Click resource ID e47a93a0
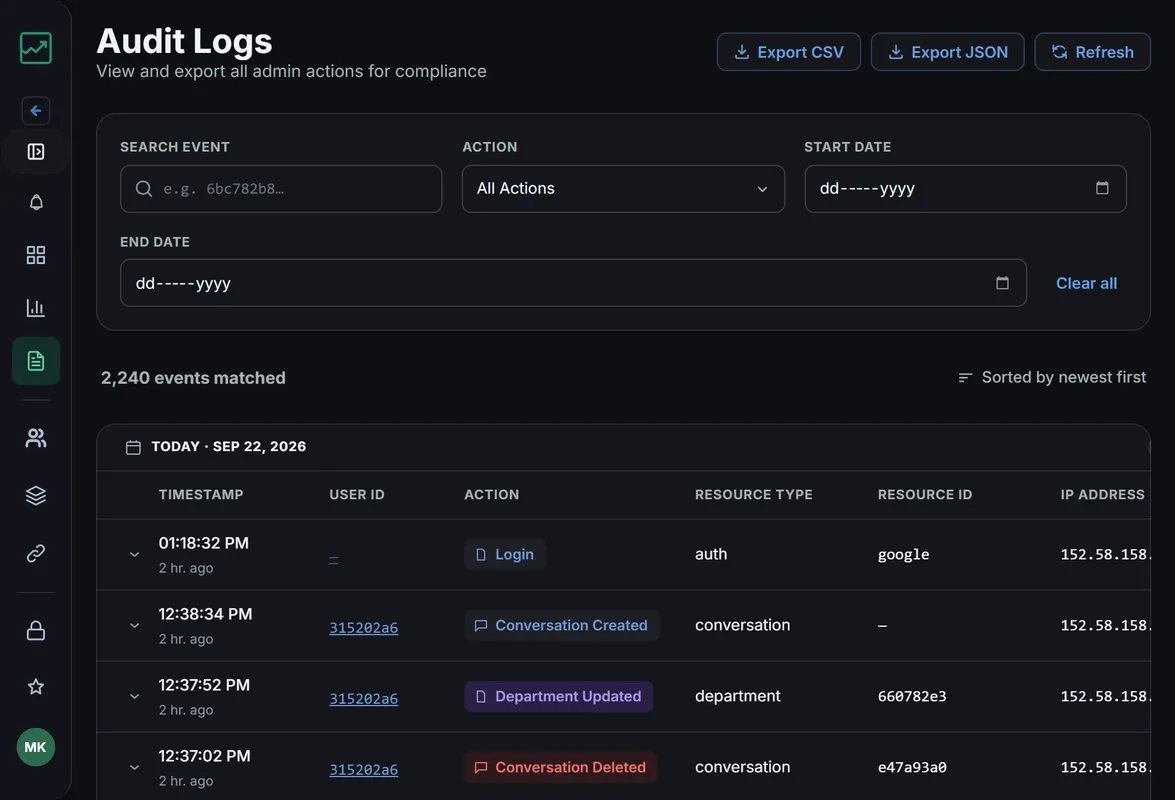Viewport: 1175px width, 800px height. [x=912, y=768]
